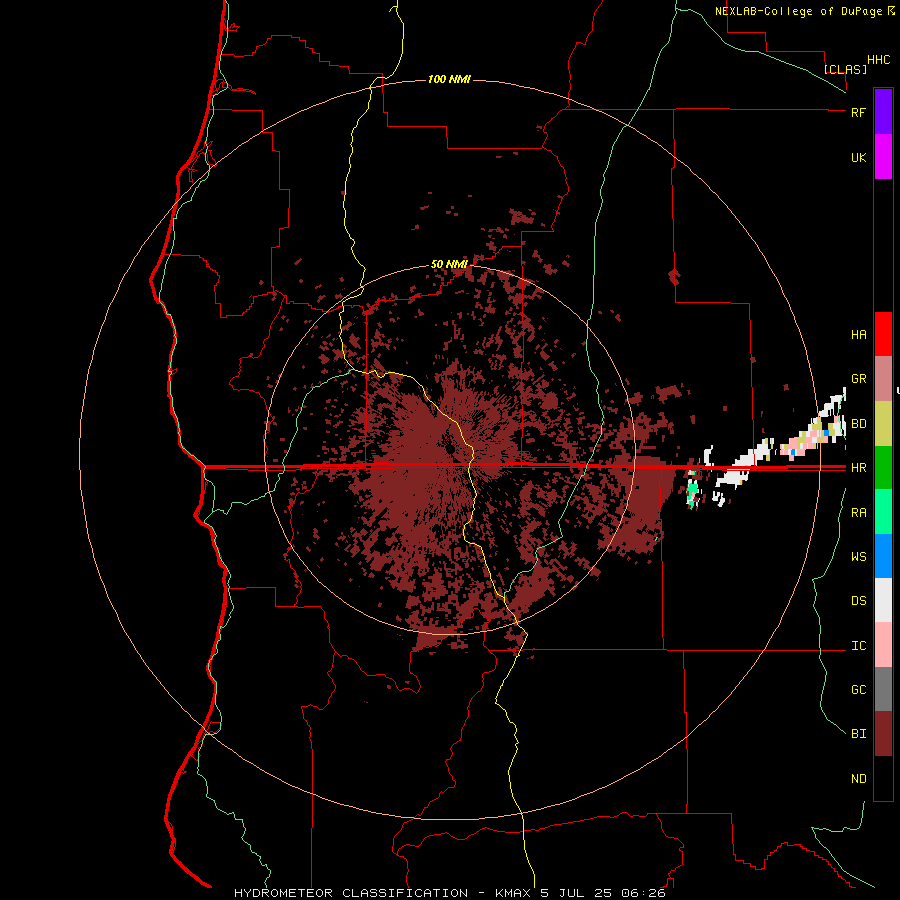
Task: Select the gray GC legend swatch
Action: [883, 689]
